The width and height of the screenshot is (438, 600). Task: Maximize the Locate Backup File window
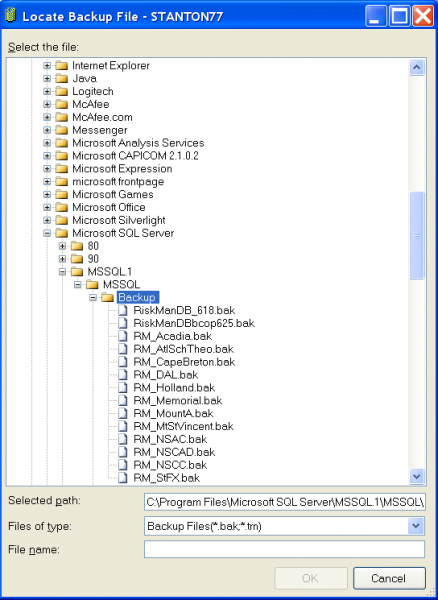[x=399, y=16]
